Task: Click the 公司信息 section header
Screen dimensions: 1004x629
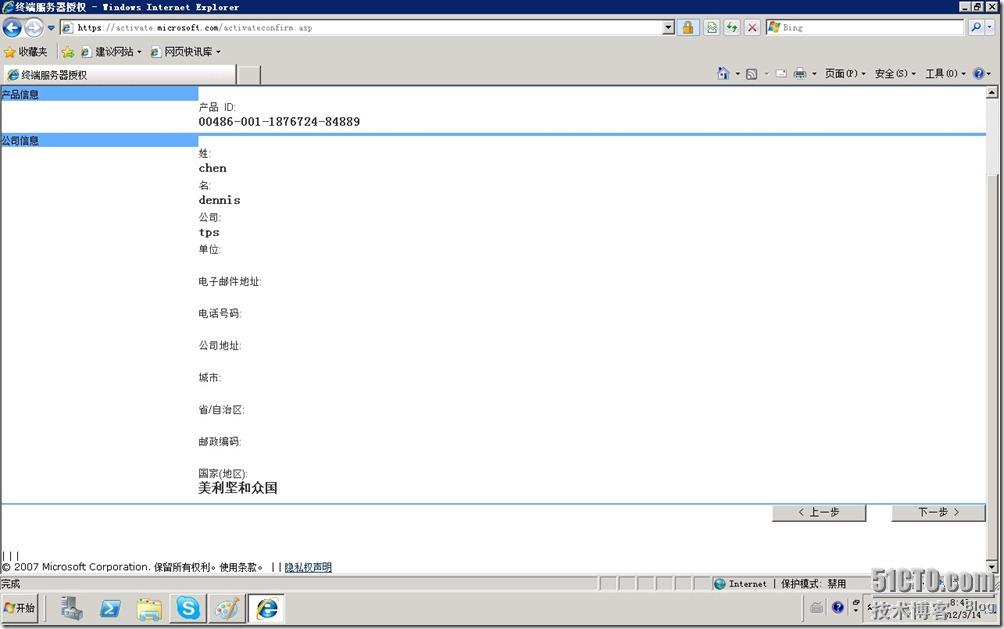Action: click(99, 140)
